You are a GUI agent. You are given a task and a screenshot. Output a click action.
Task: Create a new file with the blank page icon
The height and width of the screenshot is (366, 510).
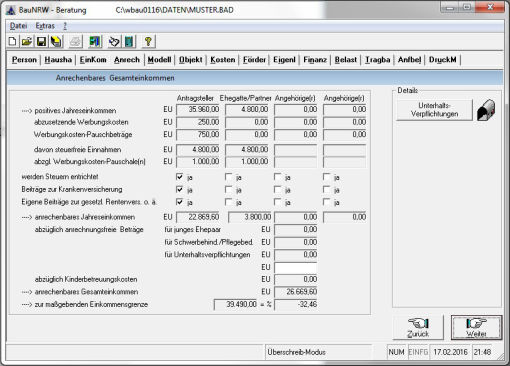coord(13,42)
